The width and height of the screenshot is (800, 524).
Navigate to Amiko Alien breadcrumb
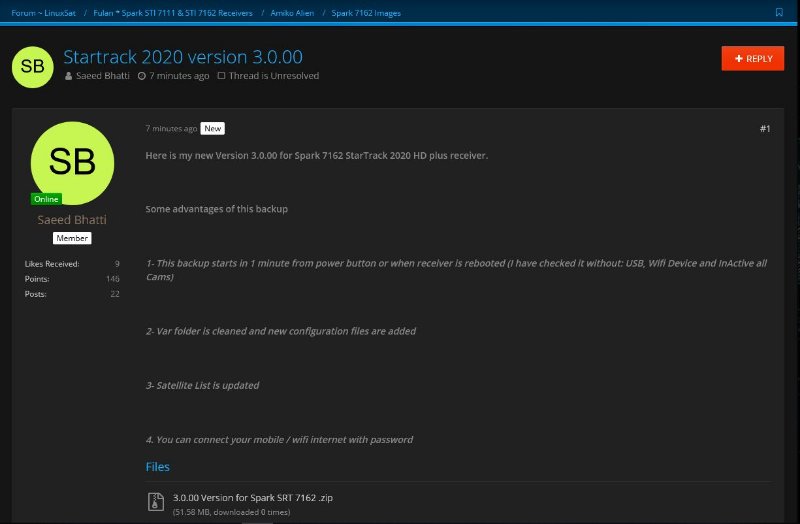coord(293,12)
